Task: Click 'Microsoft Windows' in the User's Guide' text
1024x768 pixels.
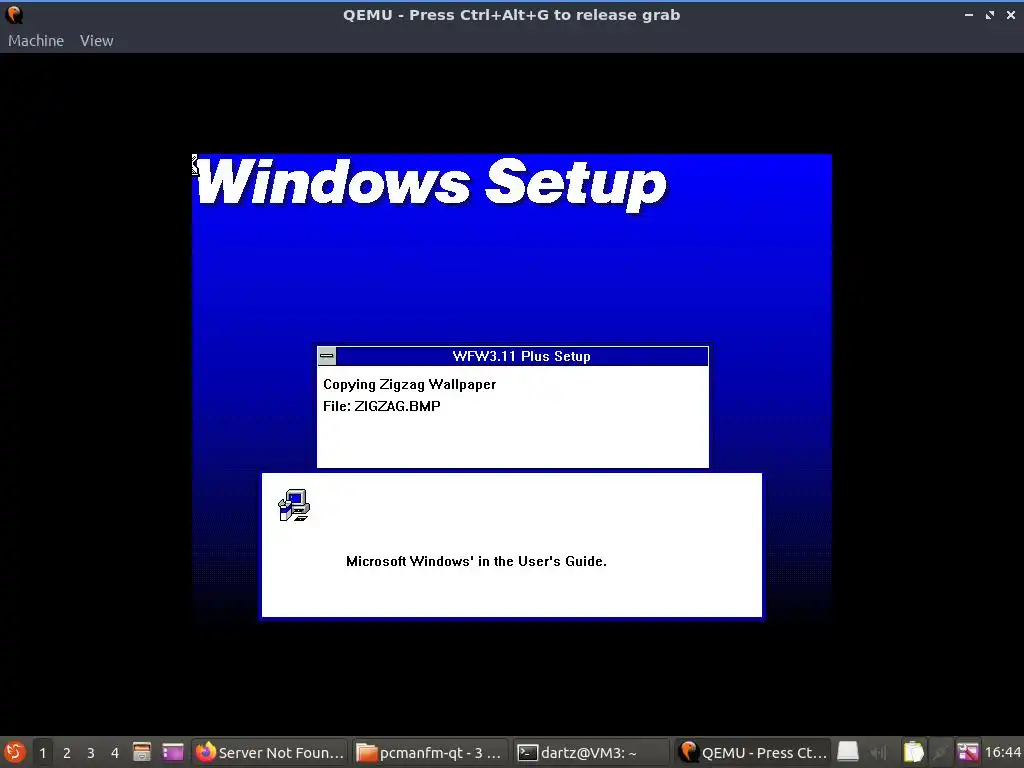Action: (476, 561)
